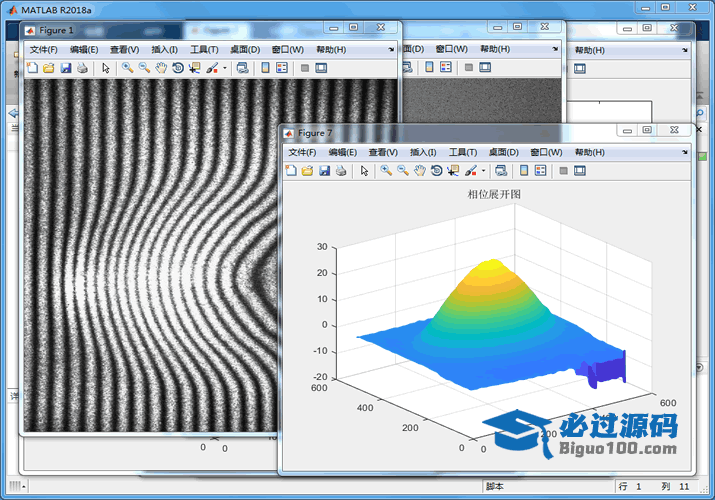Click New Figure icon in Figure 1 toolbar

(x=32, y=68)
